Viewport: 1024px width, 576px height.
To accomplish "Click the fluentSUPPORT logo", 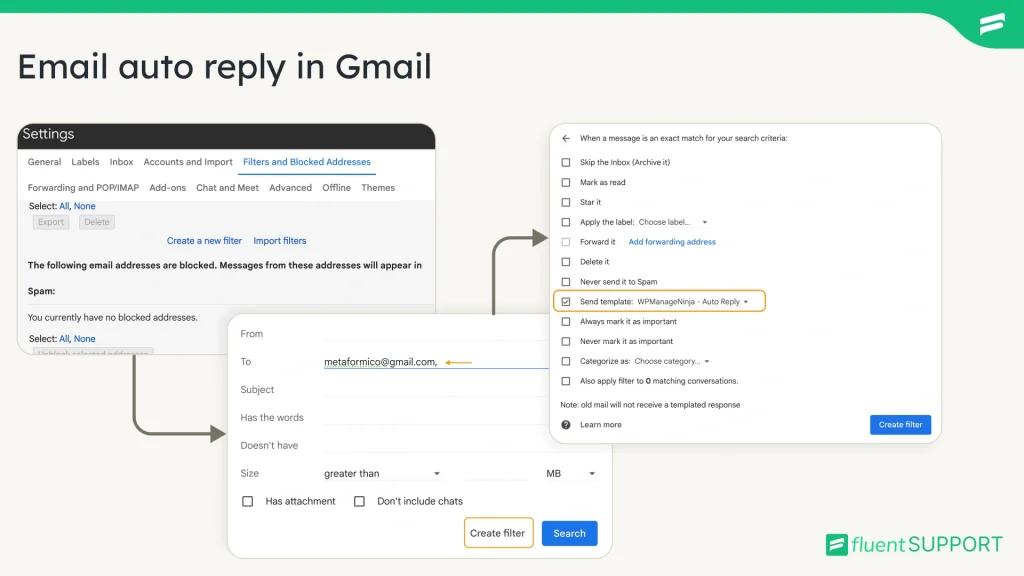I will (914, 544).
